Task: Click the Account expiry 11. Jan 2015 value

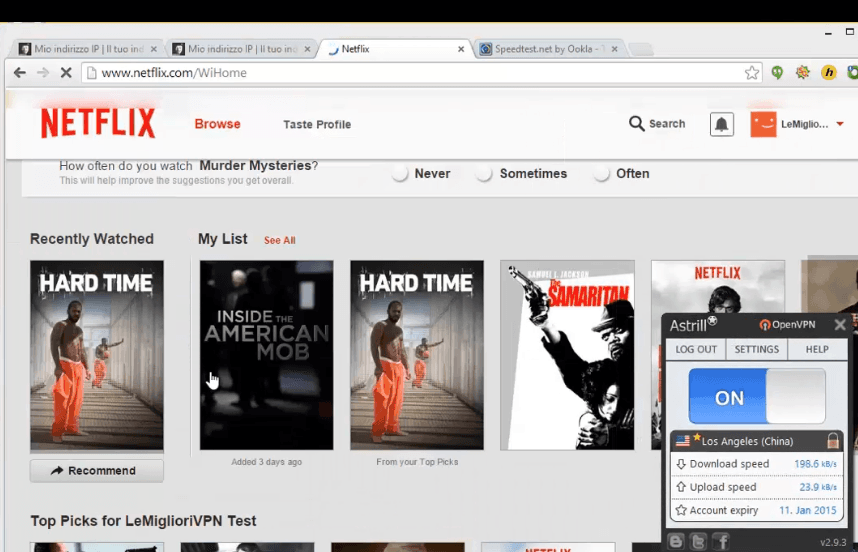Action: 808,510
